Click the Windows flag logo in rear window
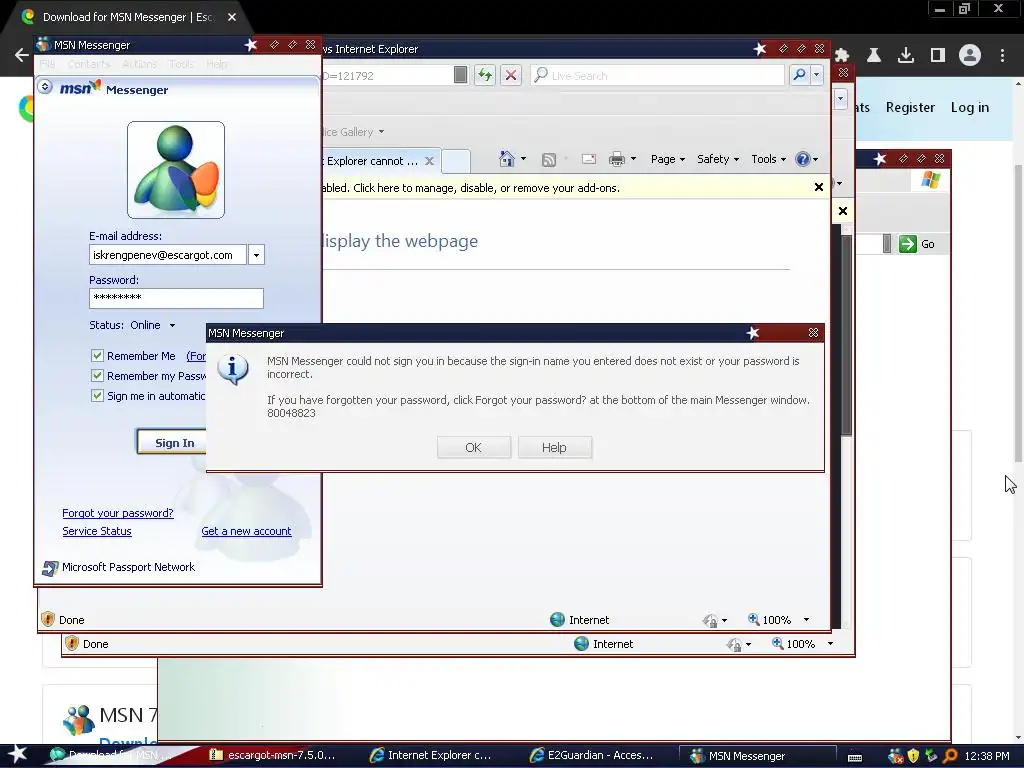The height and width of the screenshot is (768, 1024). [x=930, y=180]
